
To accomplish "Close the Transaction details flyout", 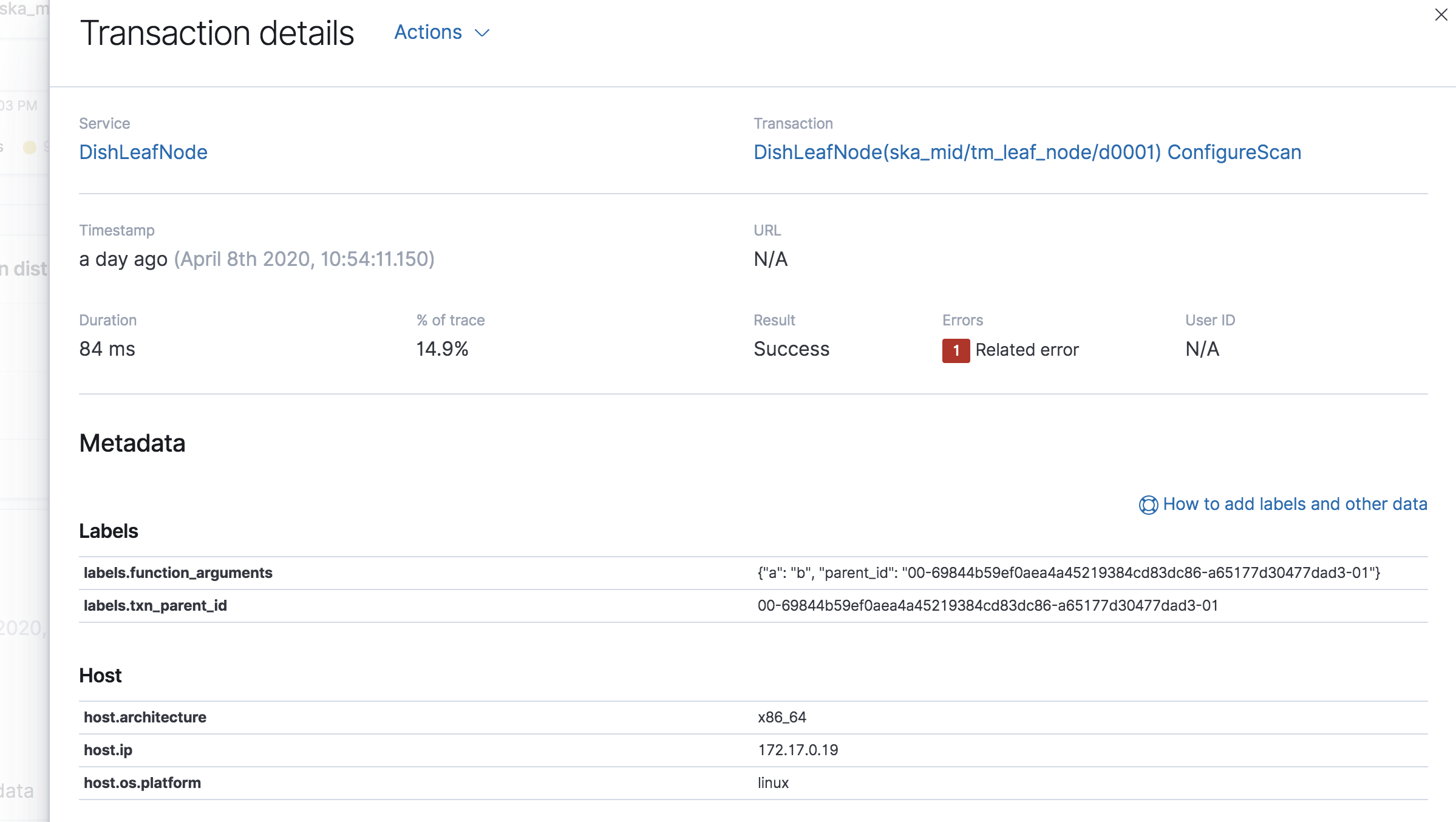I will pyautogui.click(x=1441, y=15).
